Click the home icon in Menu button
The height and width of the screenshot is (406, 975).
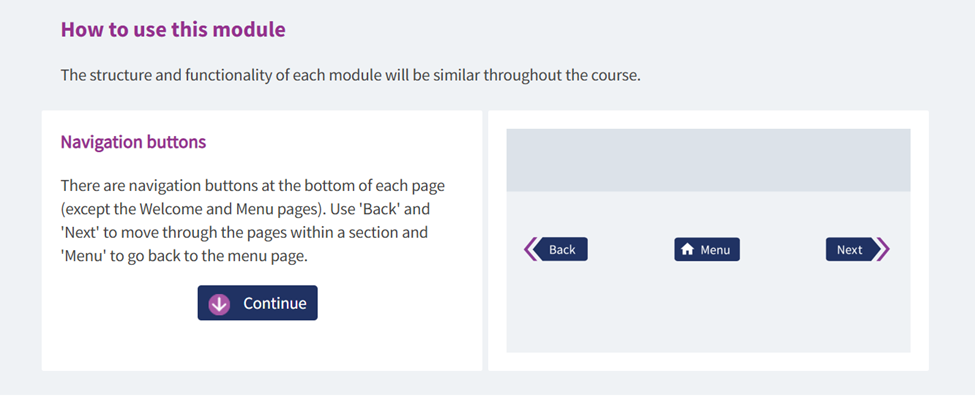[688, 250]
